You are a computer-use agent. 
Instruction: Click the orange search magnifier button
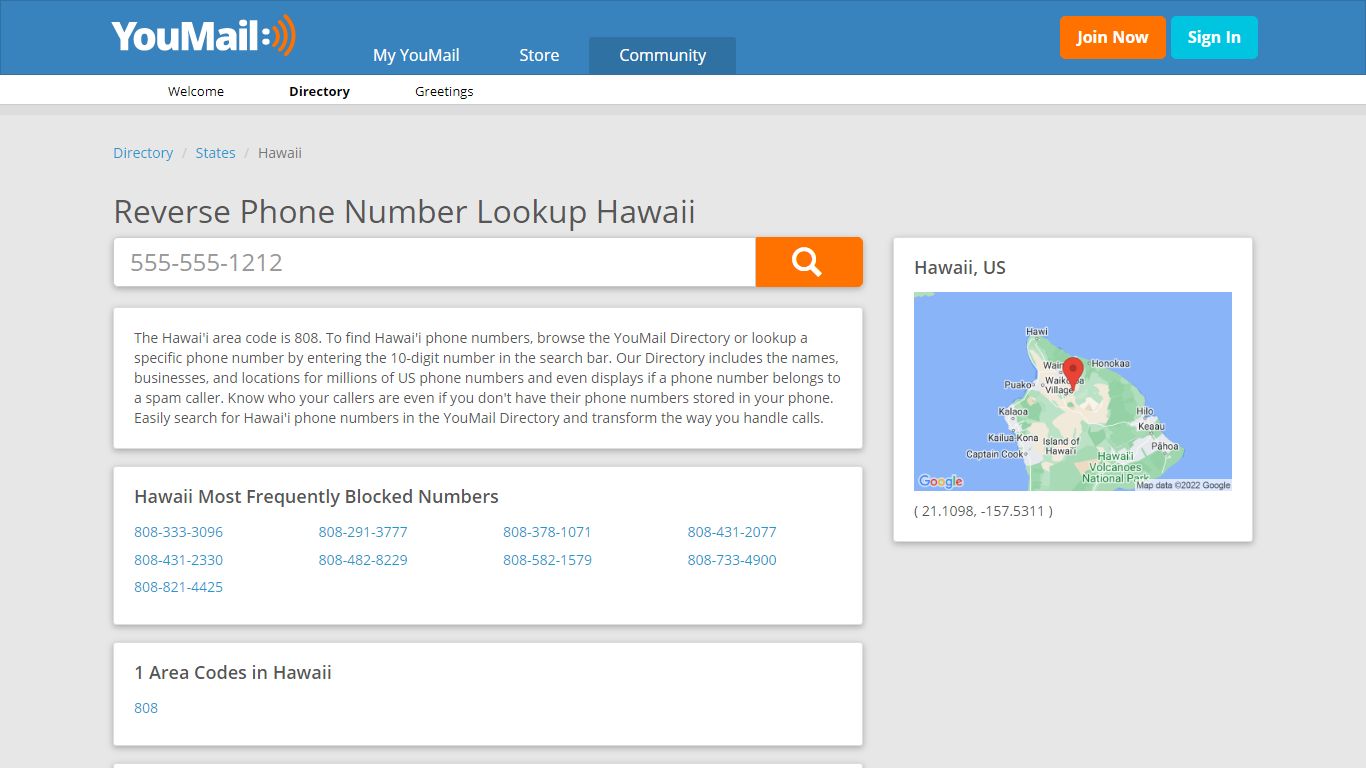[x=809, y=262]
